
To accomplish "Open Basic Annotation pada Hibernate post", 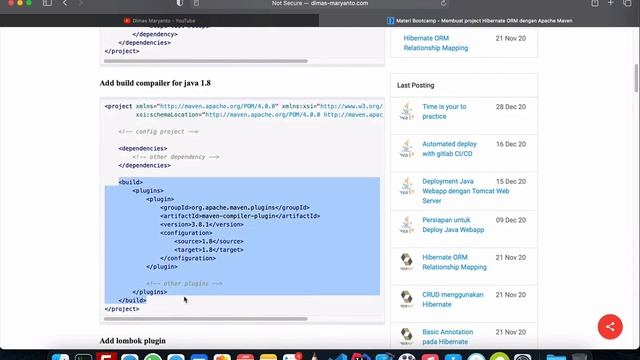I will pos(447,337).
